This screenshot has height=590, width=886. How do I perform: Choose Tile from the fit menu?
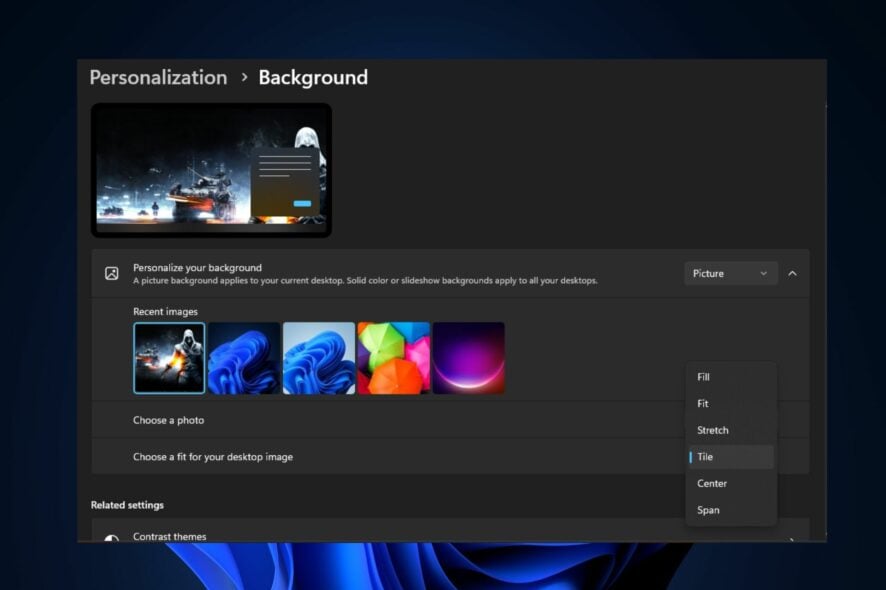[731, 457]
